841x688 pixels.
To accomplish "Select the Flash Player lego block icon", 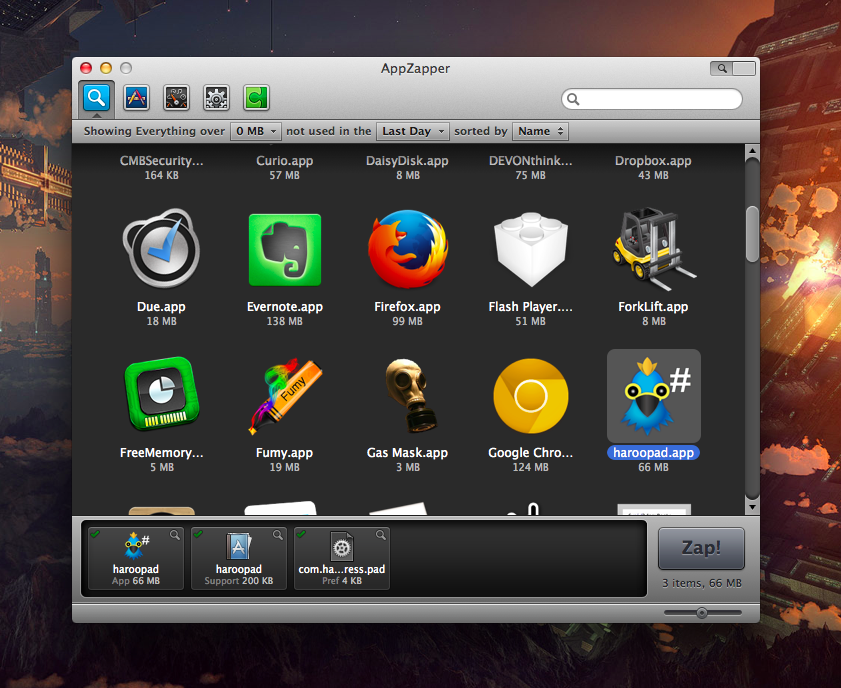I will (x=530, y=249).
